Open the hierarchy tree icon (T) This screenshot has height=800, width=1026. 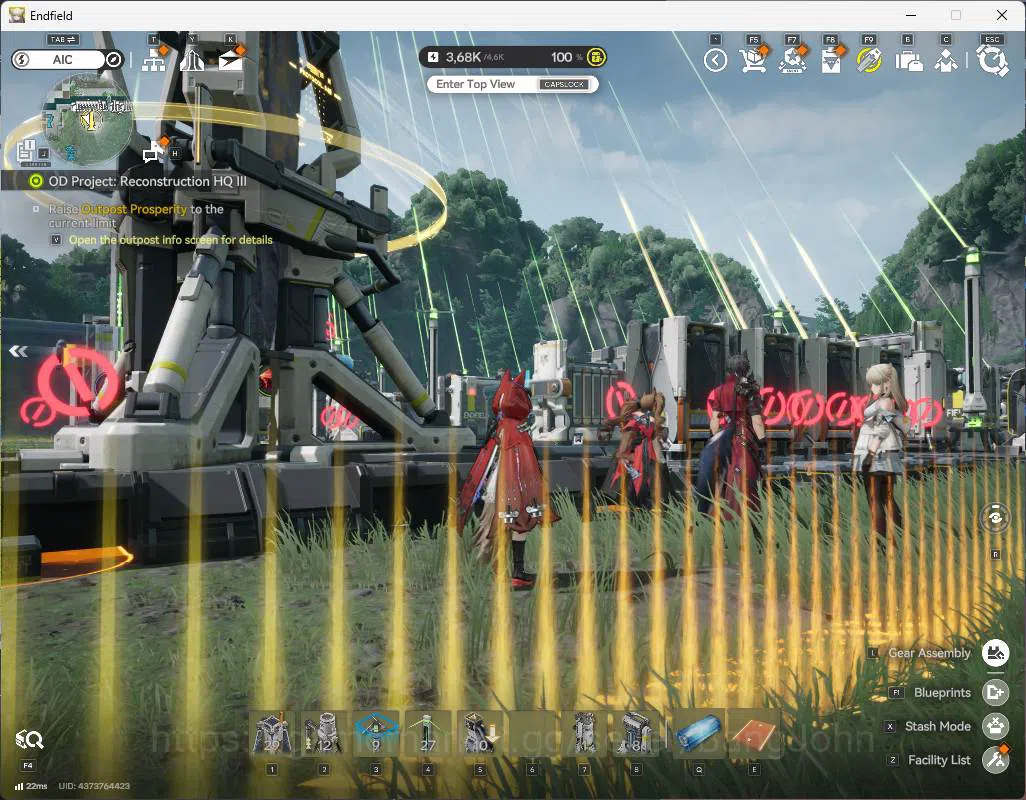click(154, 61)
